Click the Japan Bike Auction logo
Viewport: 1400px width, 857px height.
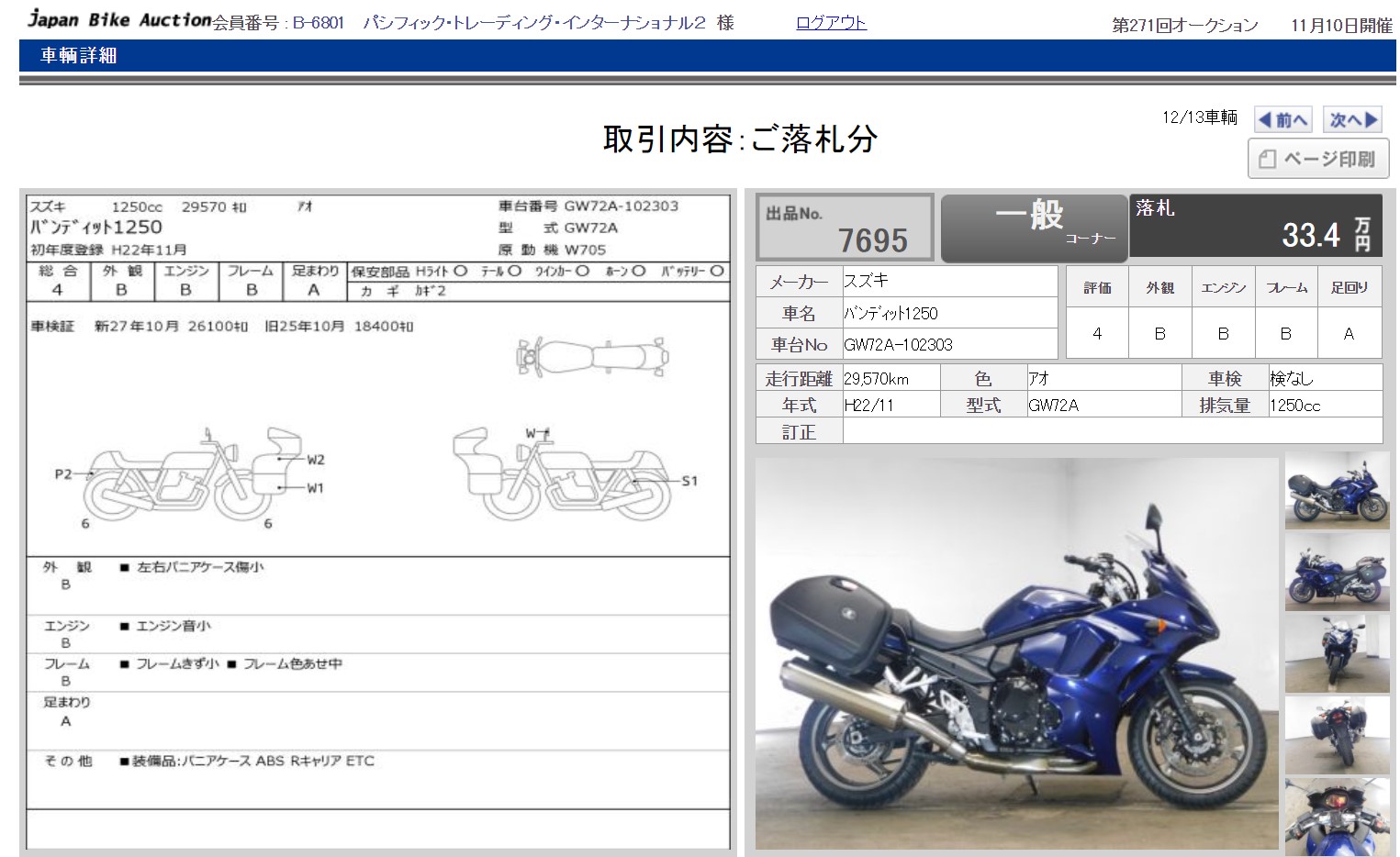pyautogui.click(x=119, y=19)
